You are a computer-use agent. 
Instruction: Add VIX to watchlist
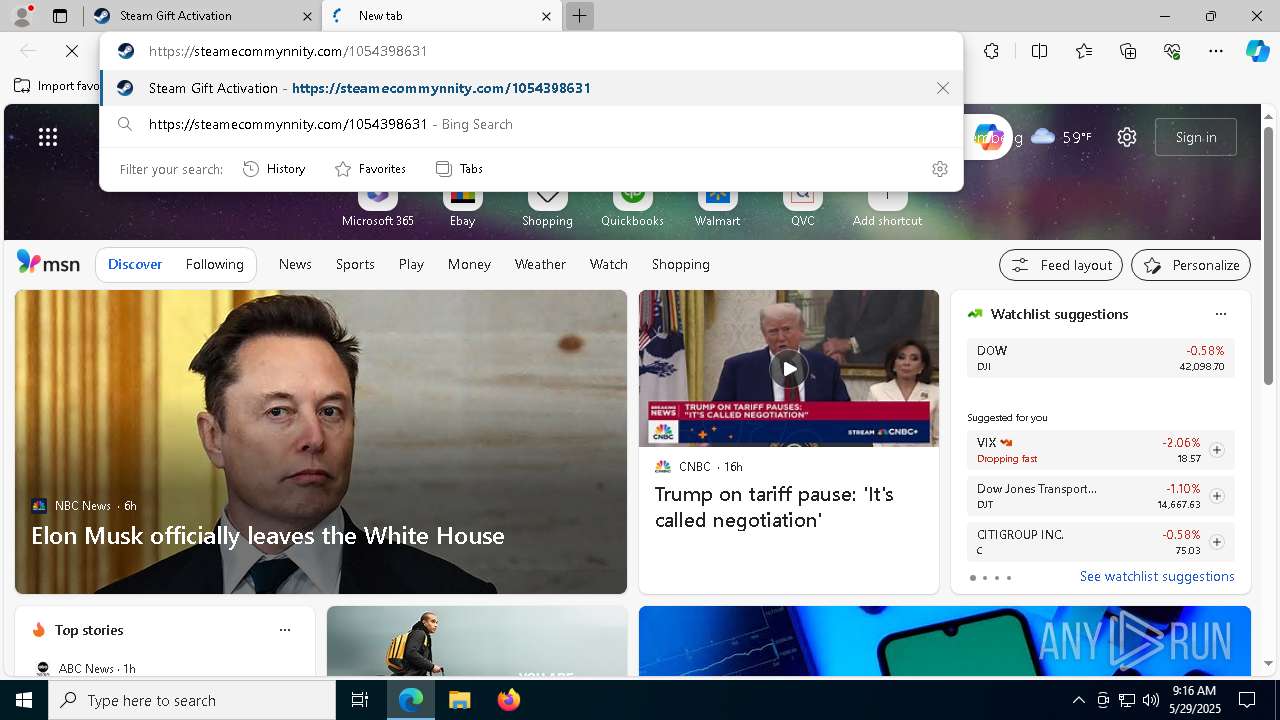(x=1216, y=450)
